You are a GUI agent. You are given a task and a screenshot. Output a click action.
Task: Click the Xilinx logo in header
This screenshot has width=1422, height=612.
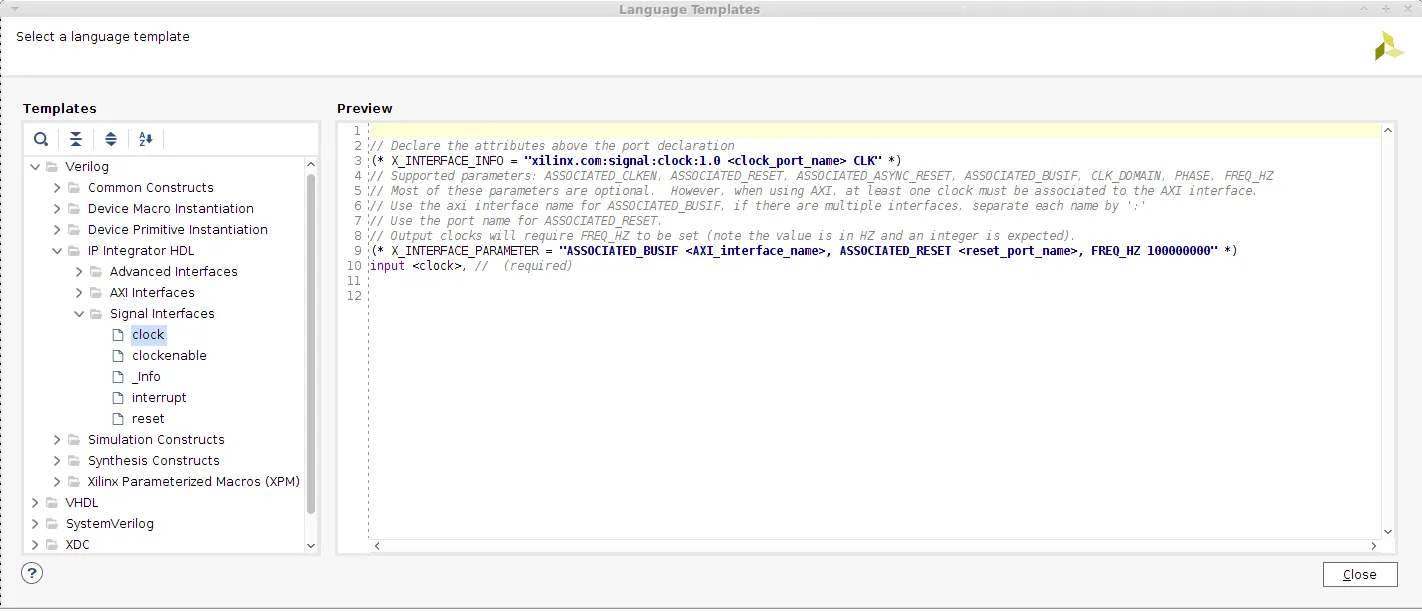coord(1389,45)
